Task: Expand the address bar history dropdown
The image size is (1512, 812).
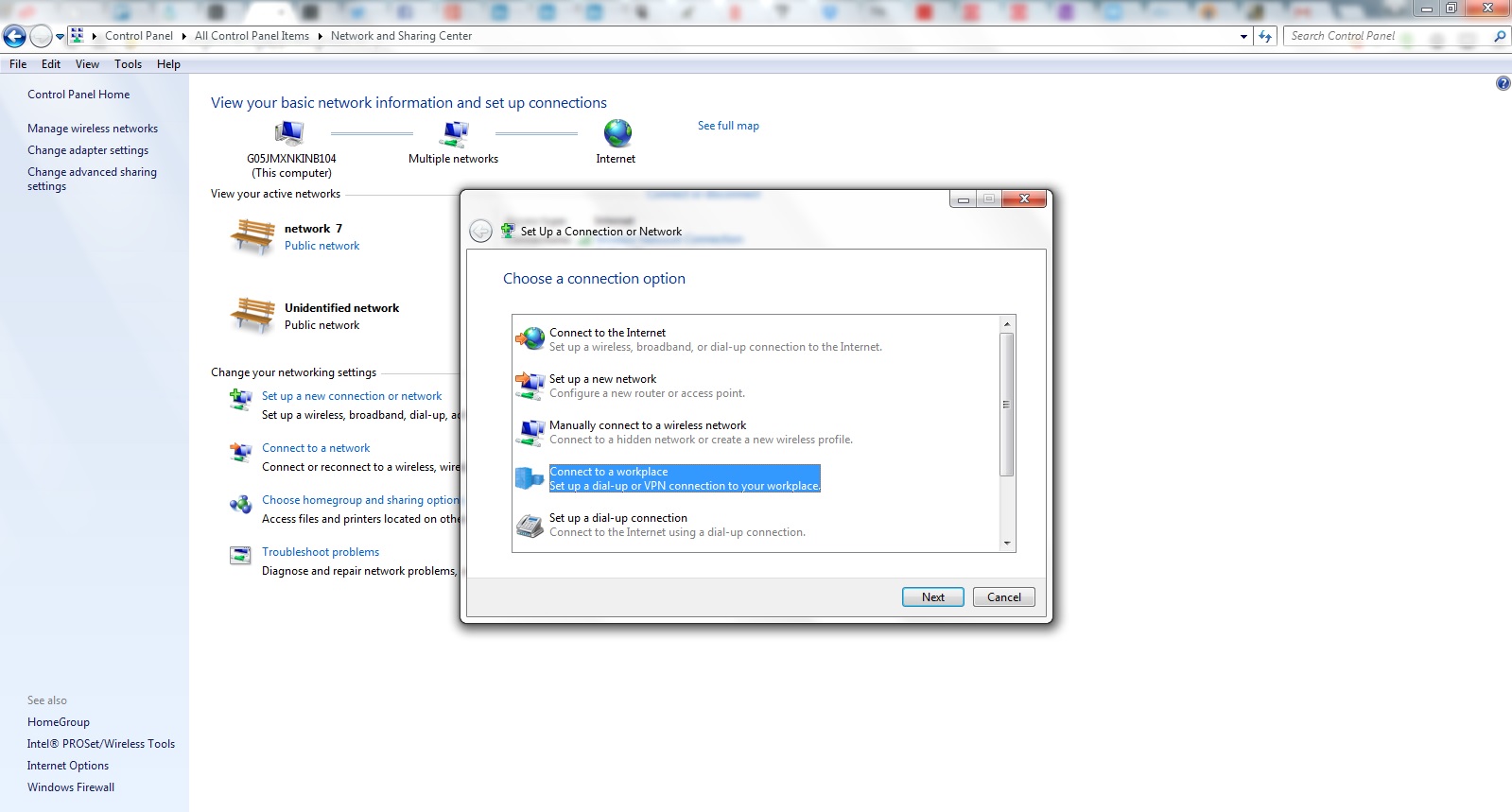Action: [x=1243, y=36]
